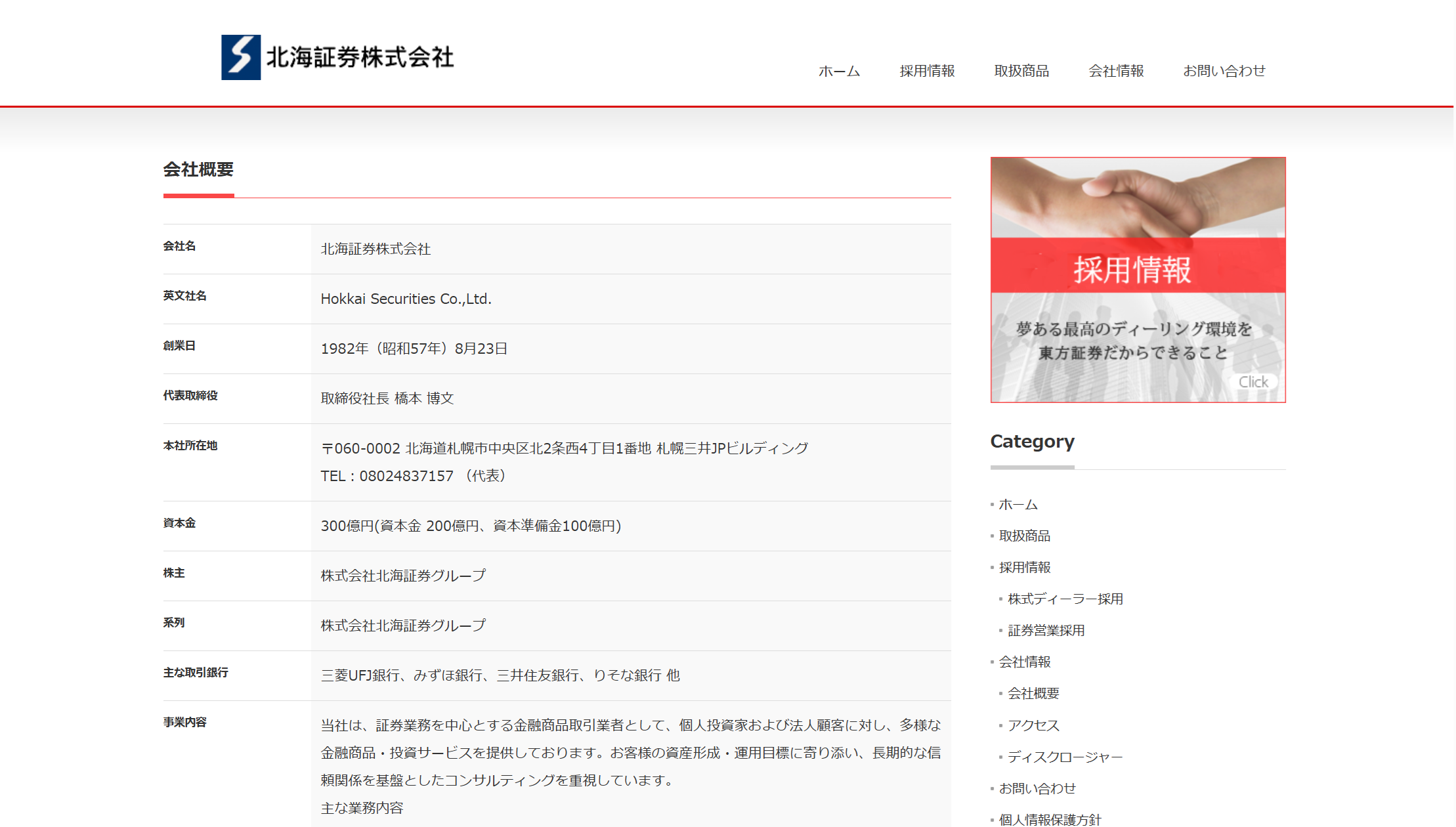This screenshot has height=827, width=1456.
Task: Click the 株主 row value 株式会社北海証券グループ
Action: 403,576
